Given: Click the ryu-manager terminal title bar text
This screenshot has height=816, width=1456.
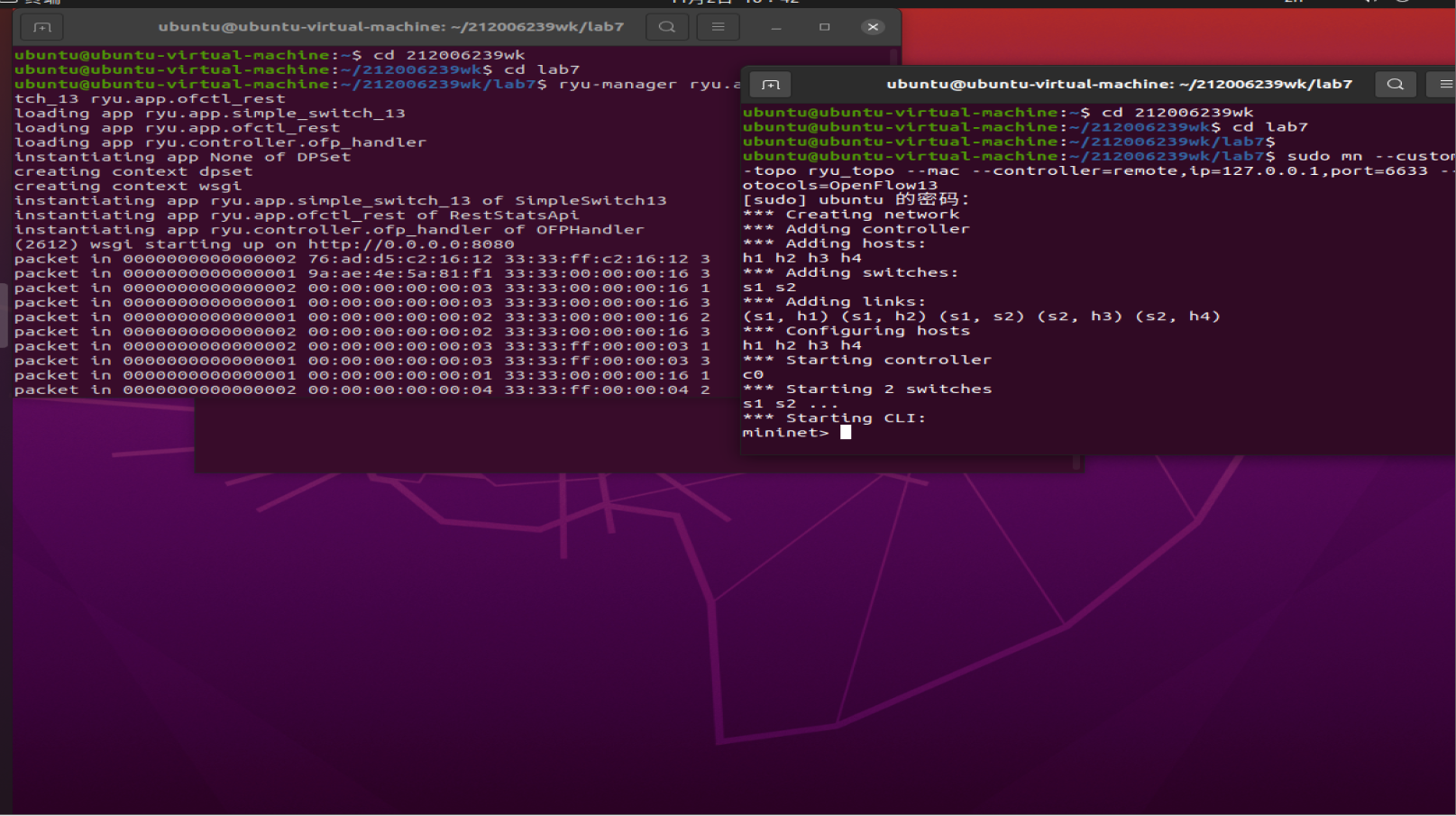Looking at the screenshot, I should pos(391,27).
